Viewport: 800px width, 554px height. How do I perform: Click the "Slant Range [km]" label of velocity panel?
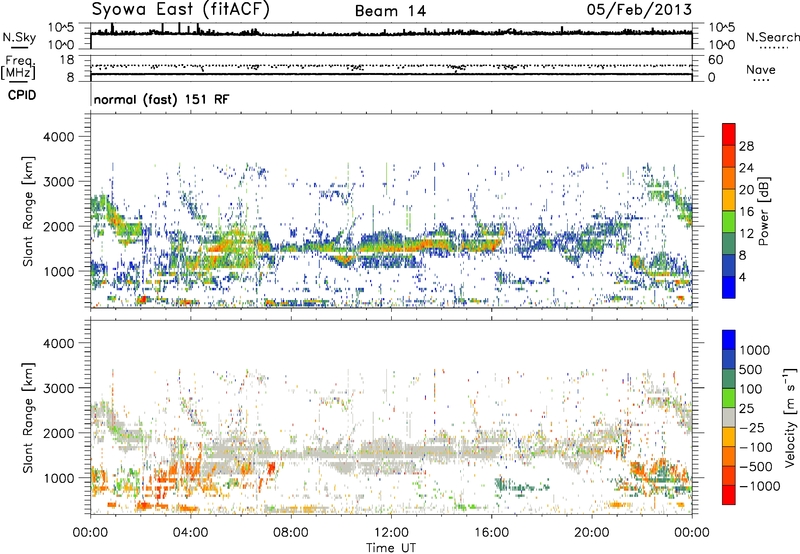[x=28, y=418]
